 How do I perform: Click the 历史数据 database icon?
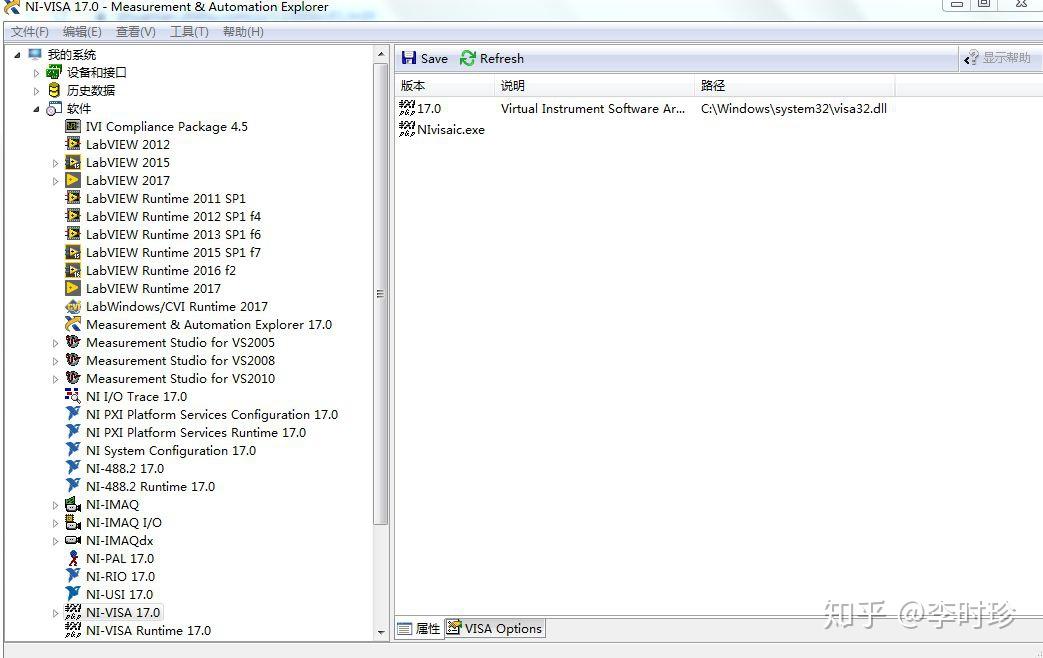(x=54, y=90)
